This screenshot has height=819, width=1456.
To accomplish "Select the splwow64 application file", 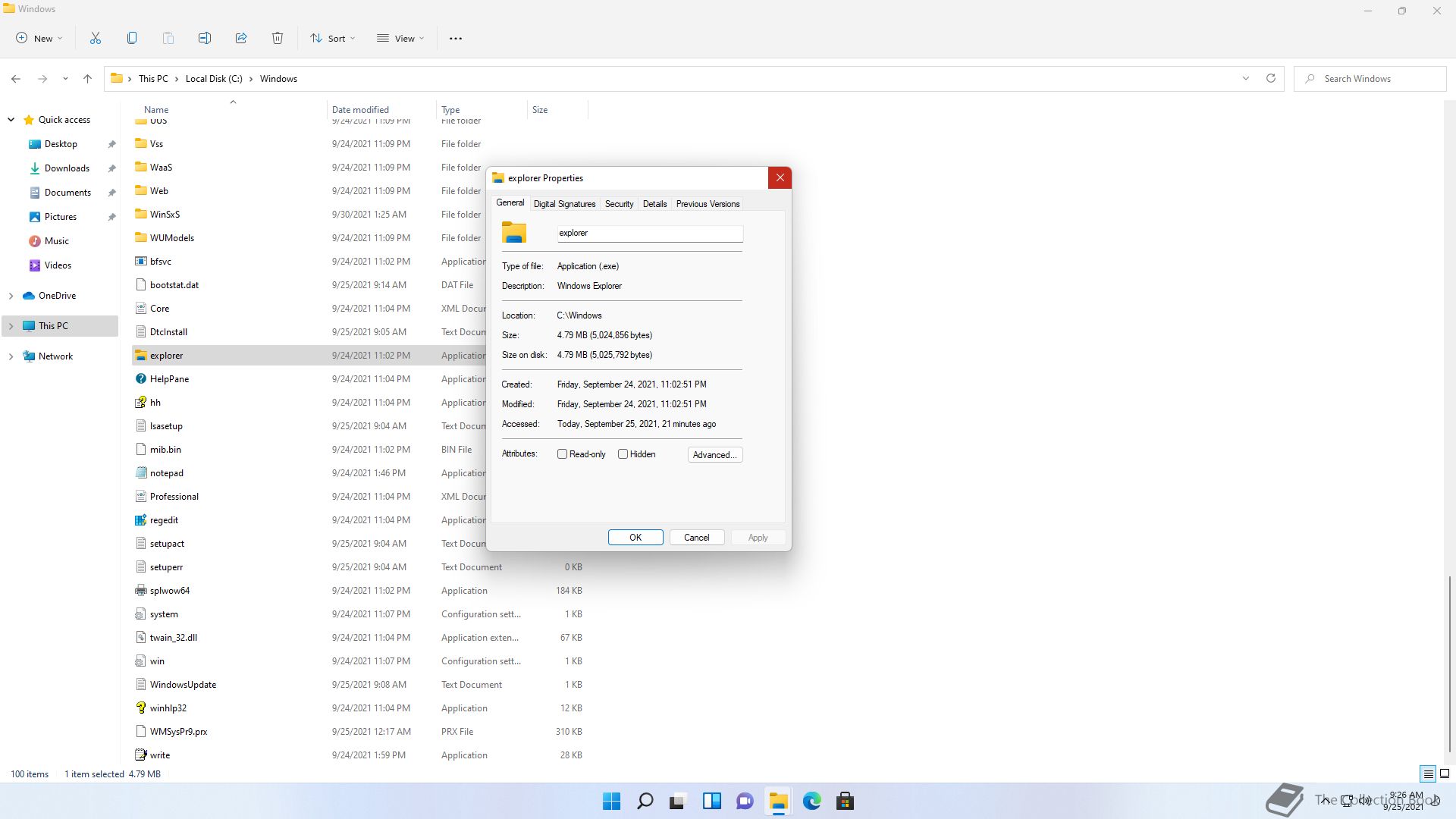I will 170,591.
